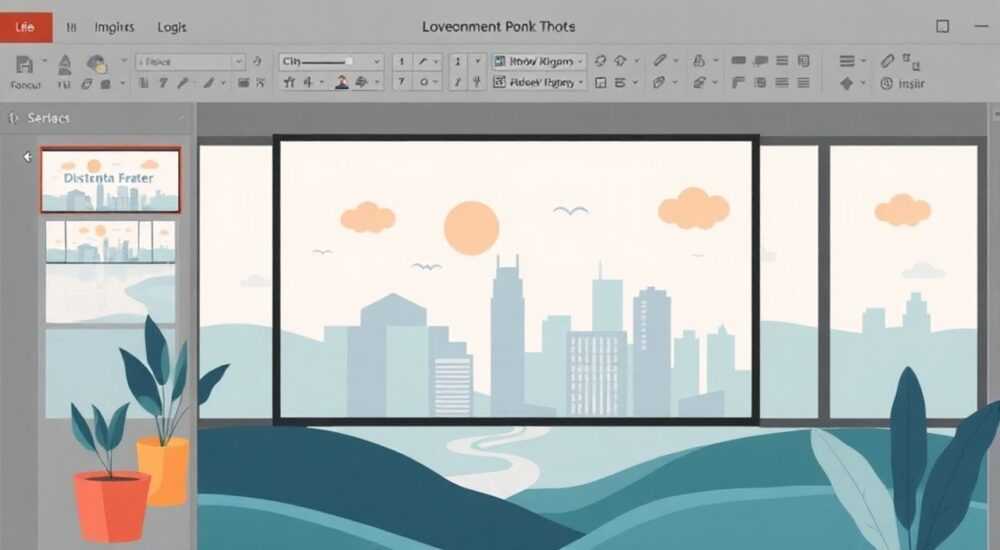Click the city skyline slide in the editing area
This screenshot has height=550, width=1000.
point(516,279)
